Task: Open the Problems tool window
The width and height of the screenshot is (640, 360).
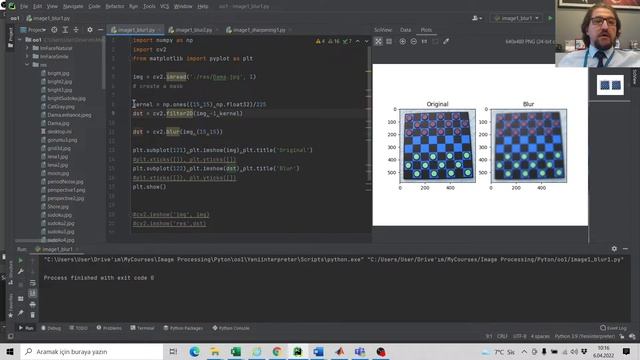Action: tap(109, 328)
